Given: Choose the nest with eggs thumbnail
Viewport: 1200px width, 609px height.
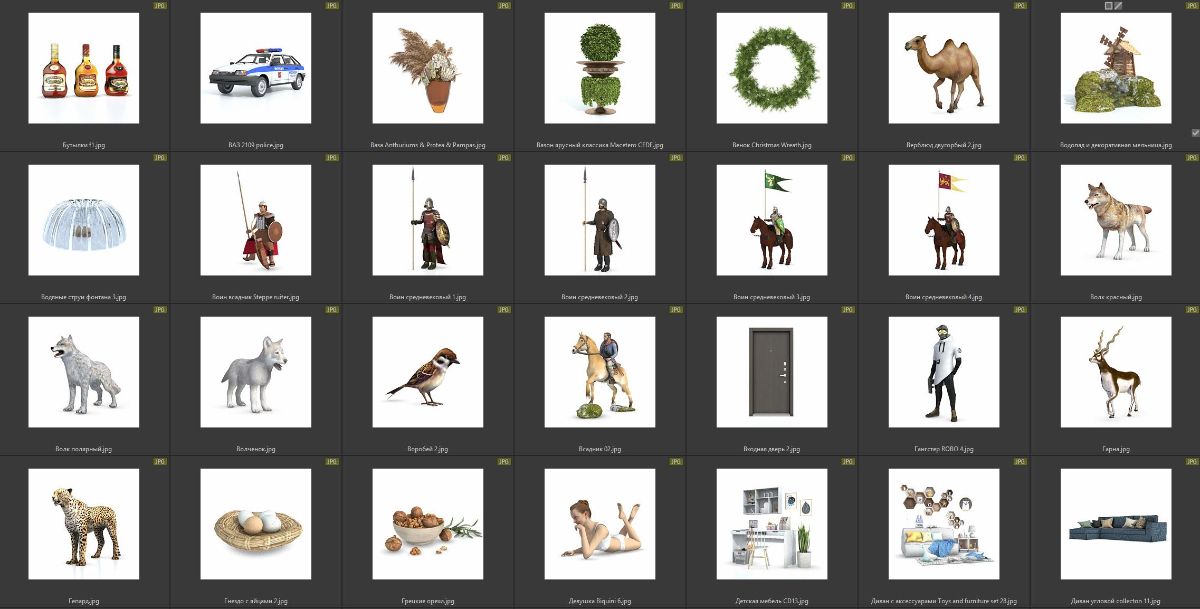Looking at the screenshot, I should (256, 524).
